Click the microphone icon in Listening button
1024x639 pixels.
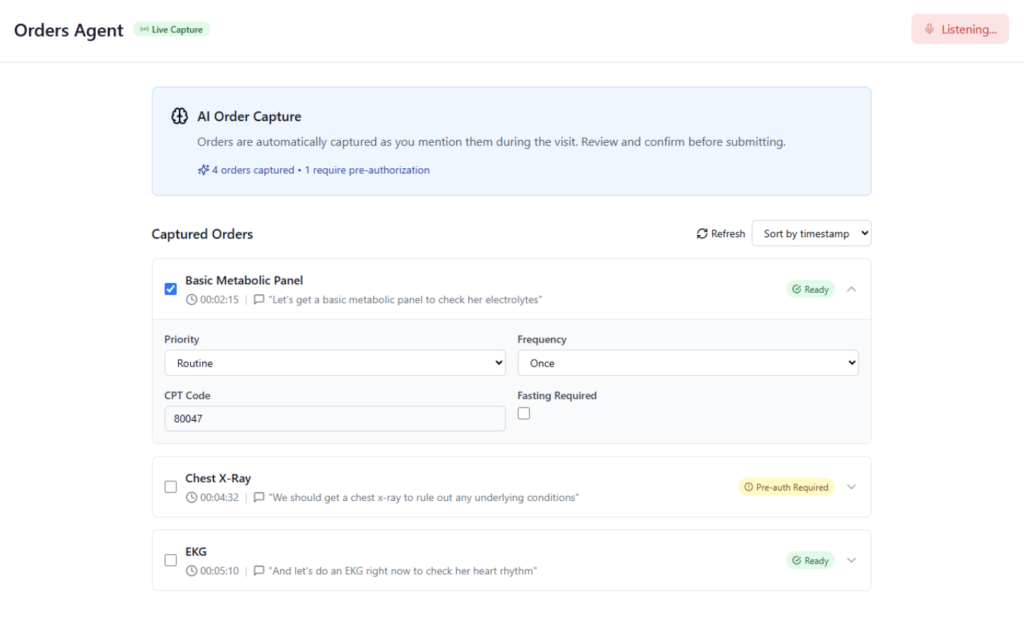point(929,29)
